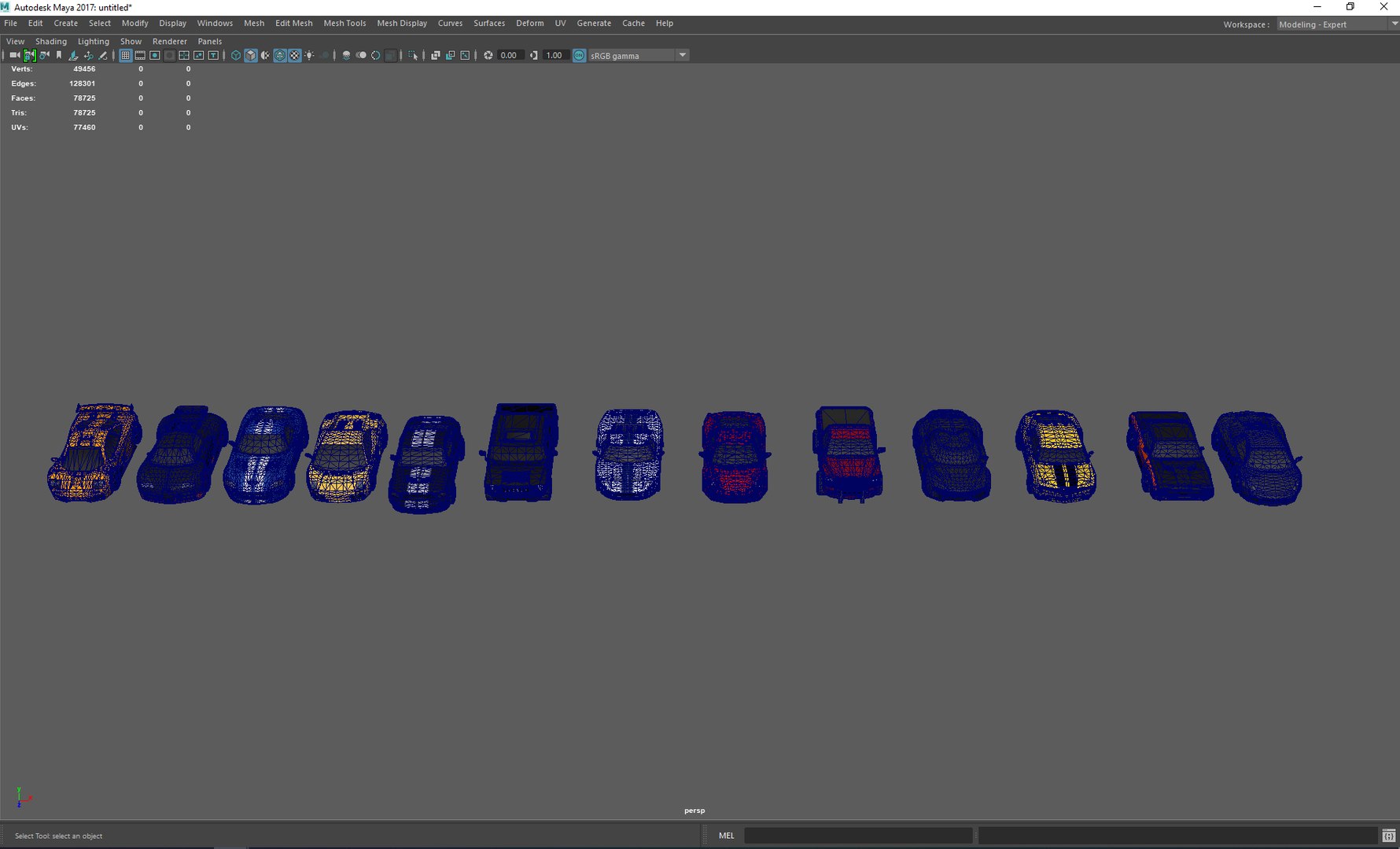Open the Edit Mesh menu
Image resolution: width=1400 pixels, height=849 pixels.
293,24
